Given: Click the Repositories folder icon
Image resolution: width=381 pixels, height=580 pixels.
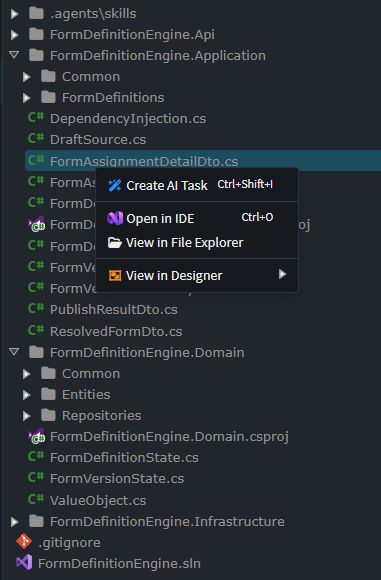Looking at the screenshot, I should tap(48, 415).
